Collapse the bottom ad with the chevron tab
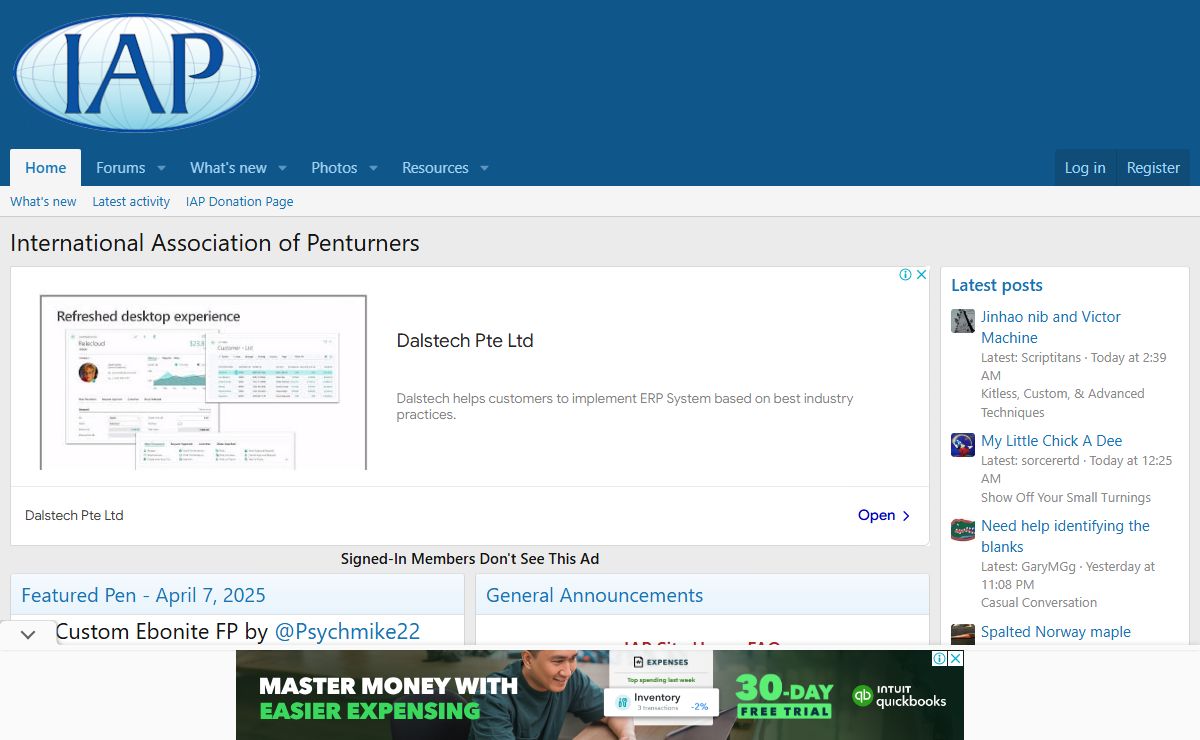The height and width of the screenshot is (740, 1200). click(x=28, y=634)
